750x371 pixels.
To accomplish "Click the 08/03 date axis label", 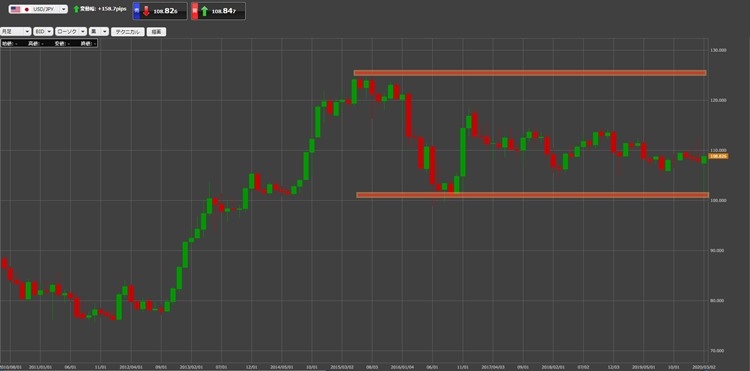I will (372, 368).
